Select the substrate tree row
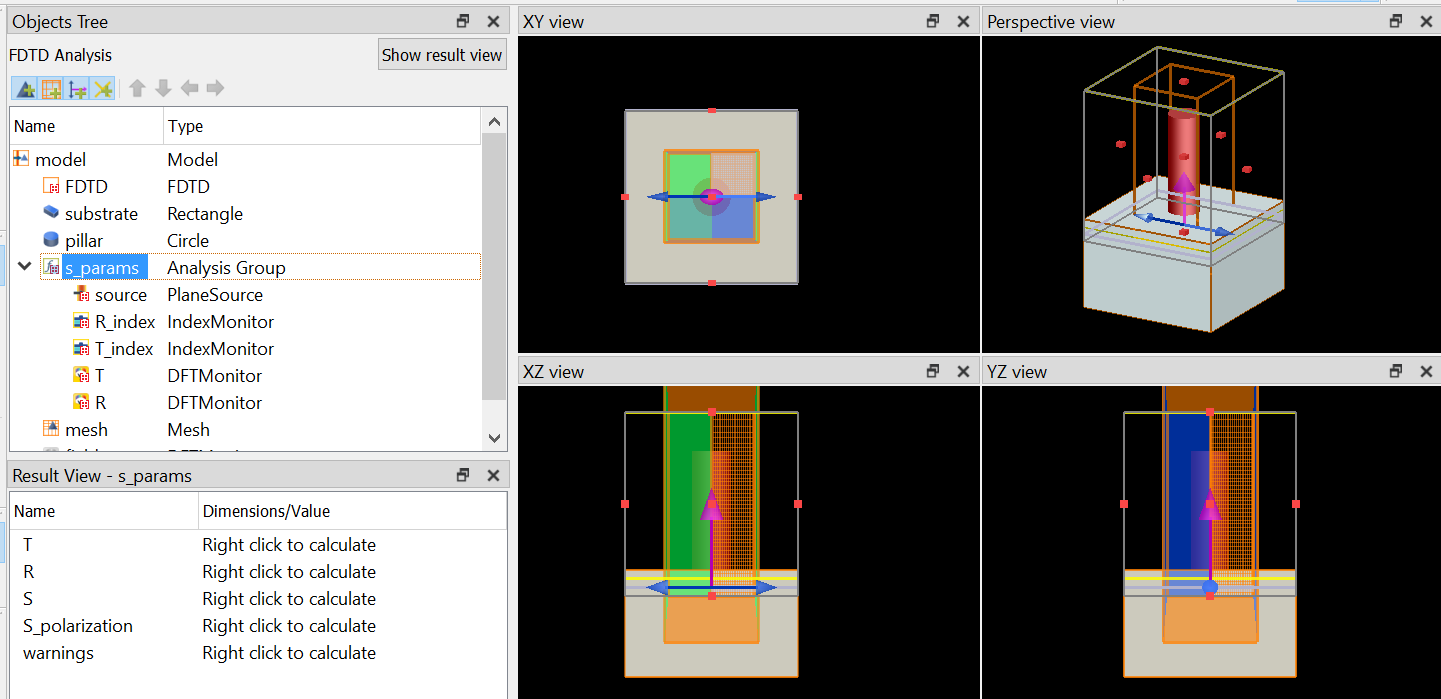This screenshot has width=1441, height=699. (246, 213)
